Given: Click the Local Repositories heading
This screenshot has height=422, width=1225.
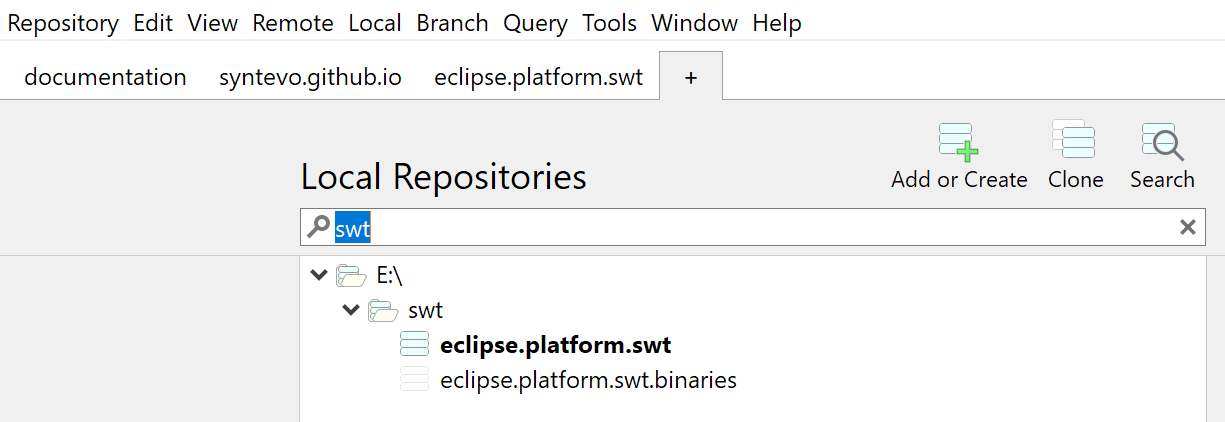Looking at the screenshot, I should 444,178.
